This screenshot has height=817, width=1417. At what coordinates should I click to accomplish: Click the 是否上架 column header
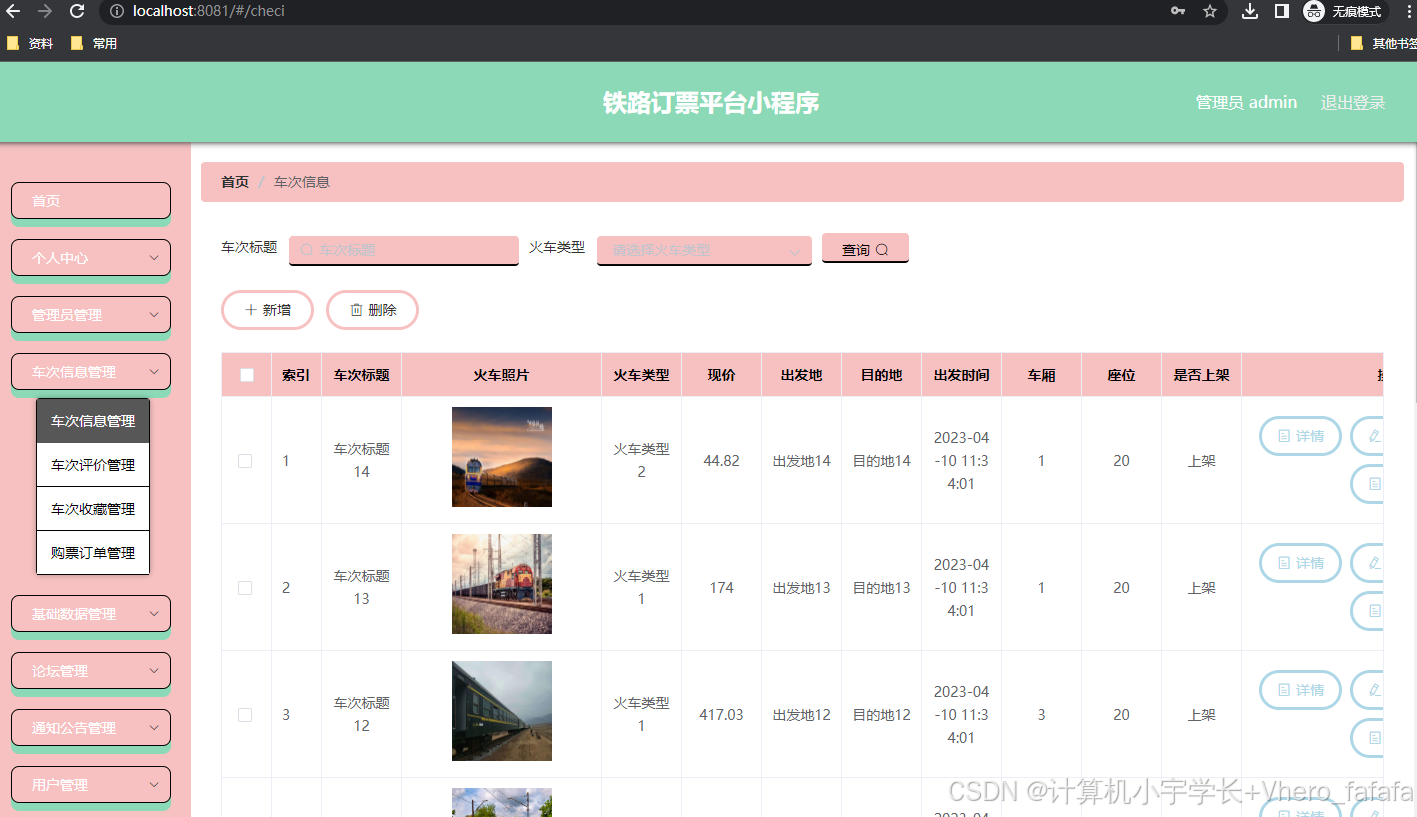pos(1201,375)
